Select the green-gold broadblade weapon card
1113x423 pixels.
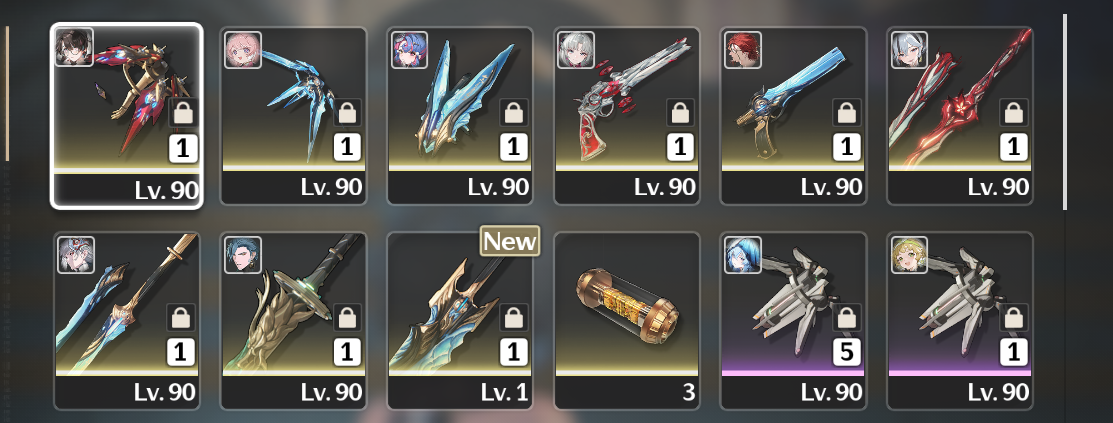(x=294, y=321)
